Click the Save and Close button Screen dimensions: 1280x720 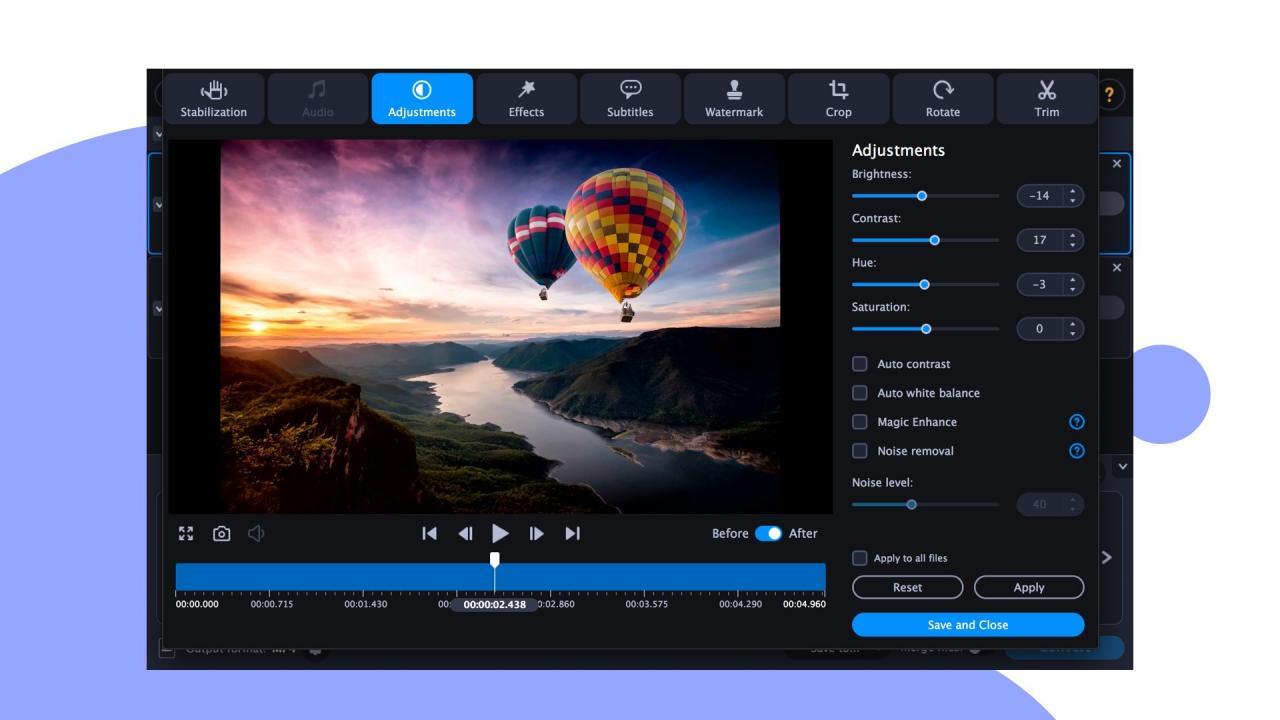click(x=967, y=624)
